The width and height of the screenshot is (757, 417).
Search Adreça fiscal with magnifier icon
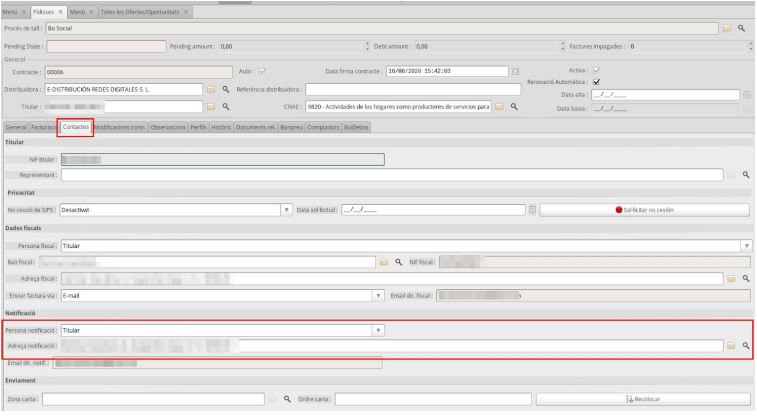point(746,278)
